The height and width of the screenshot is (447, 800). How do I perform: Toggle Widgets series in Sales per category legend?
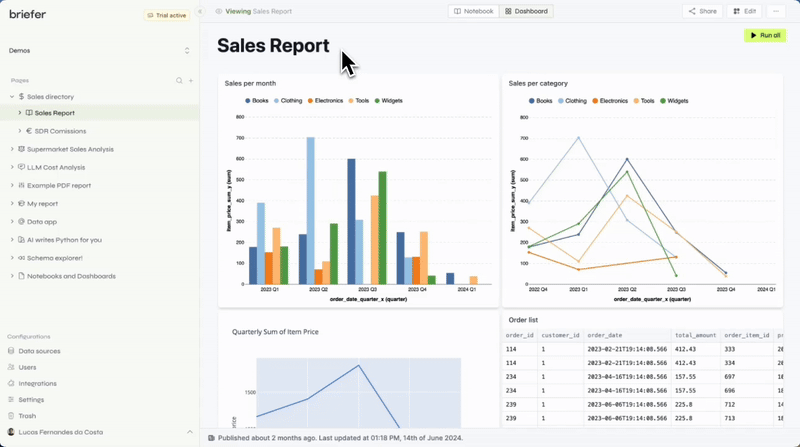coord(674,101)
